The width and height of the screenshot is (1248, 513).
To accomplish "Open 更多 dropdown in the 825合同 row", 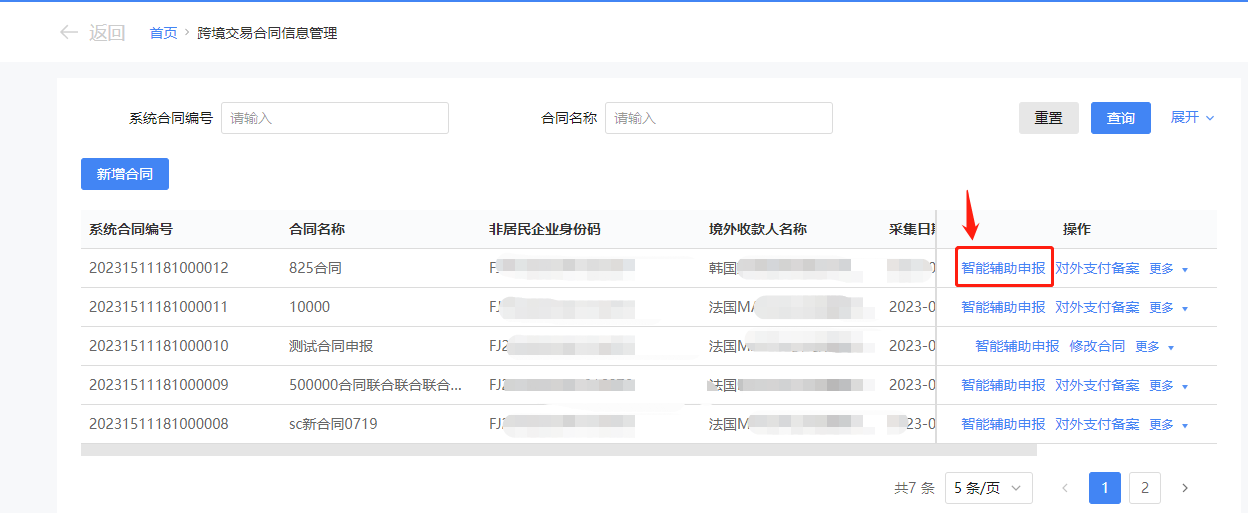I will 1168,268.
